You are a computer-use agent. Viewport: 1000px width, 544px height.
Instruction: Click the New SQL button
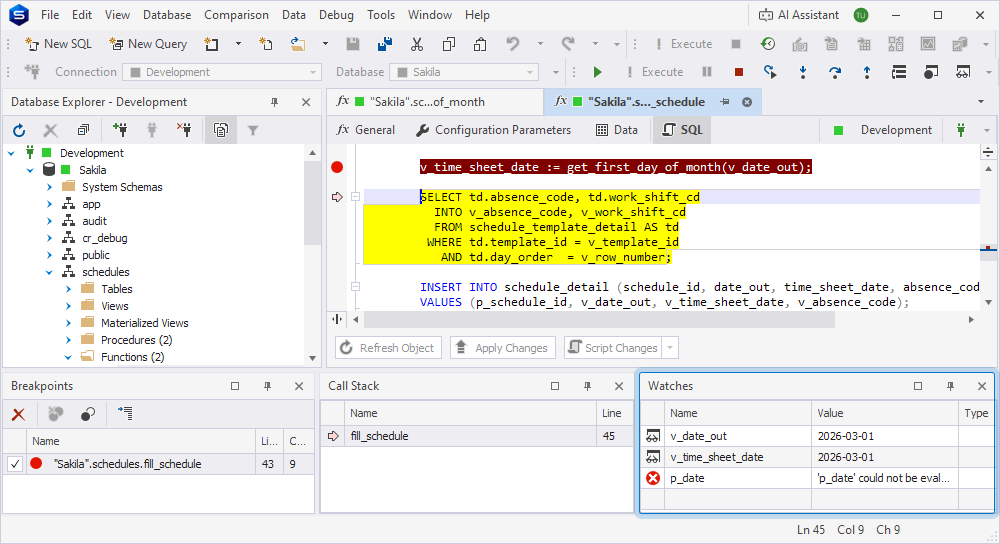point(58,44)
